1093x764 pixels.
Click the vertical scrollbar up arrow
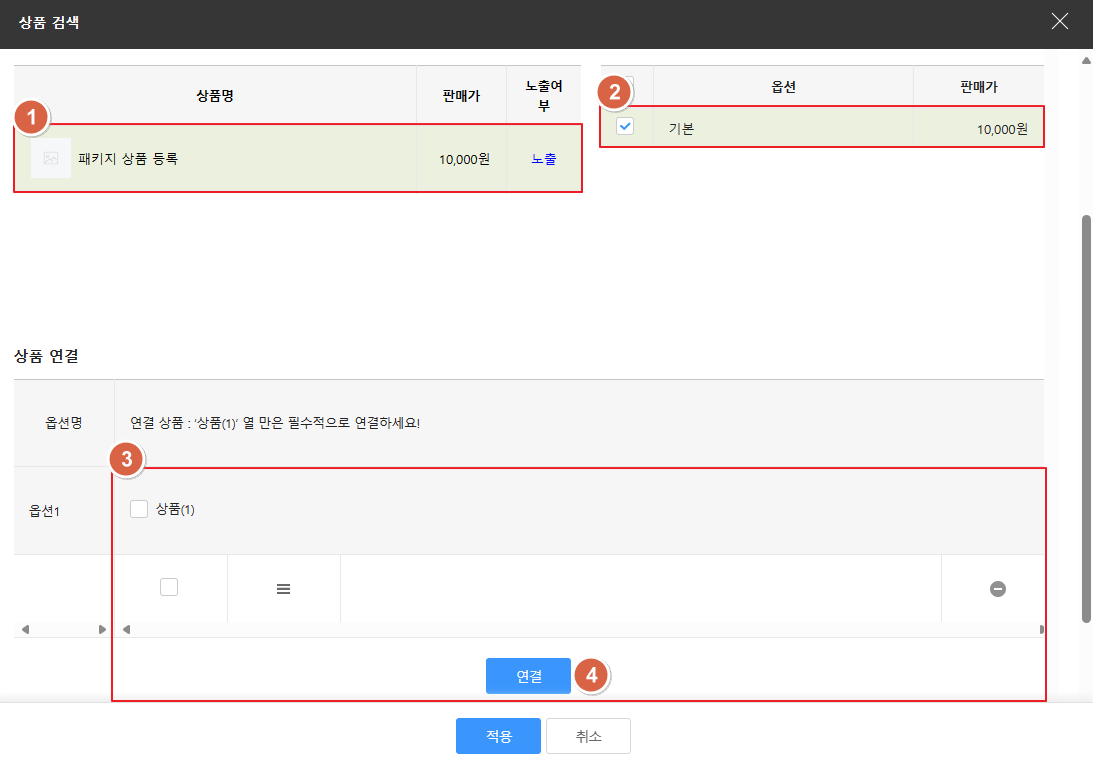coord(1086,60)
